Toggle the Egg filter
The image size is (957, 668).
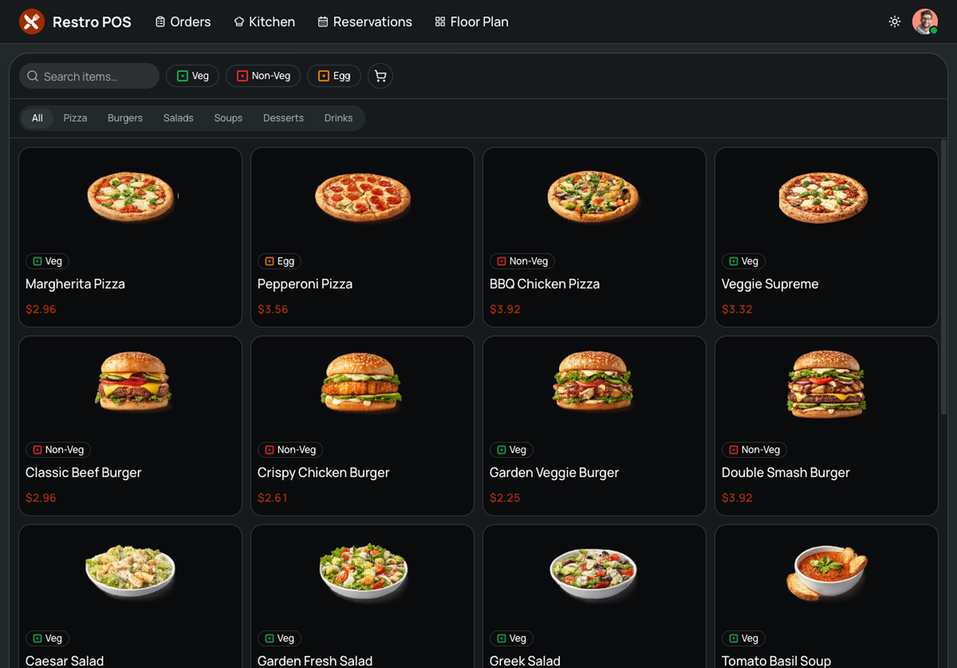(334, 76)
